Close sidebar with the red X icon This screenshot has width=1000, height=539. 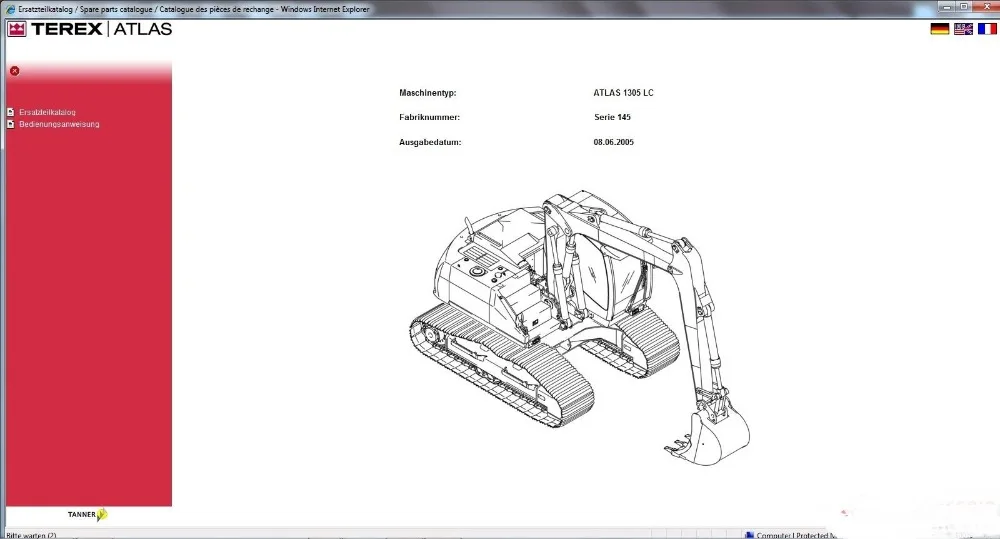[x=15, y=71]
